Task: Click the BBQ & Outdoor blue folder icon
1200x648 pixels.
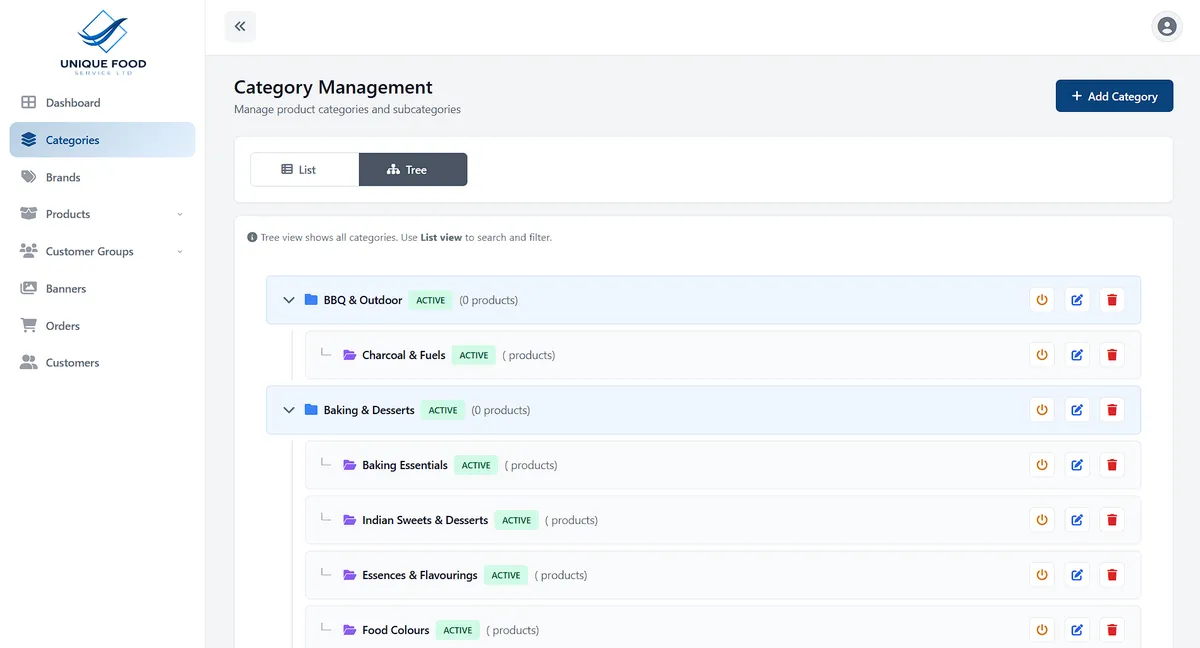Action: (x=311, y=300)
